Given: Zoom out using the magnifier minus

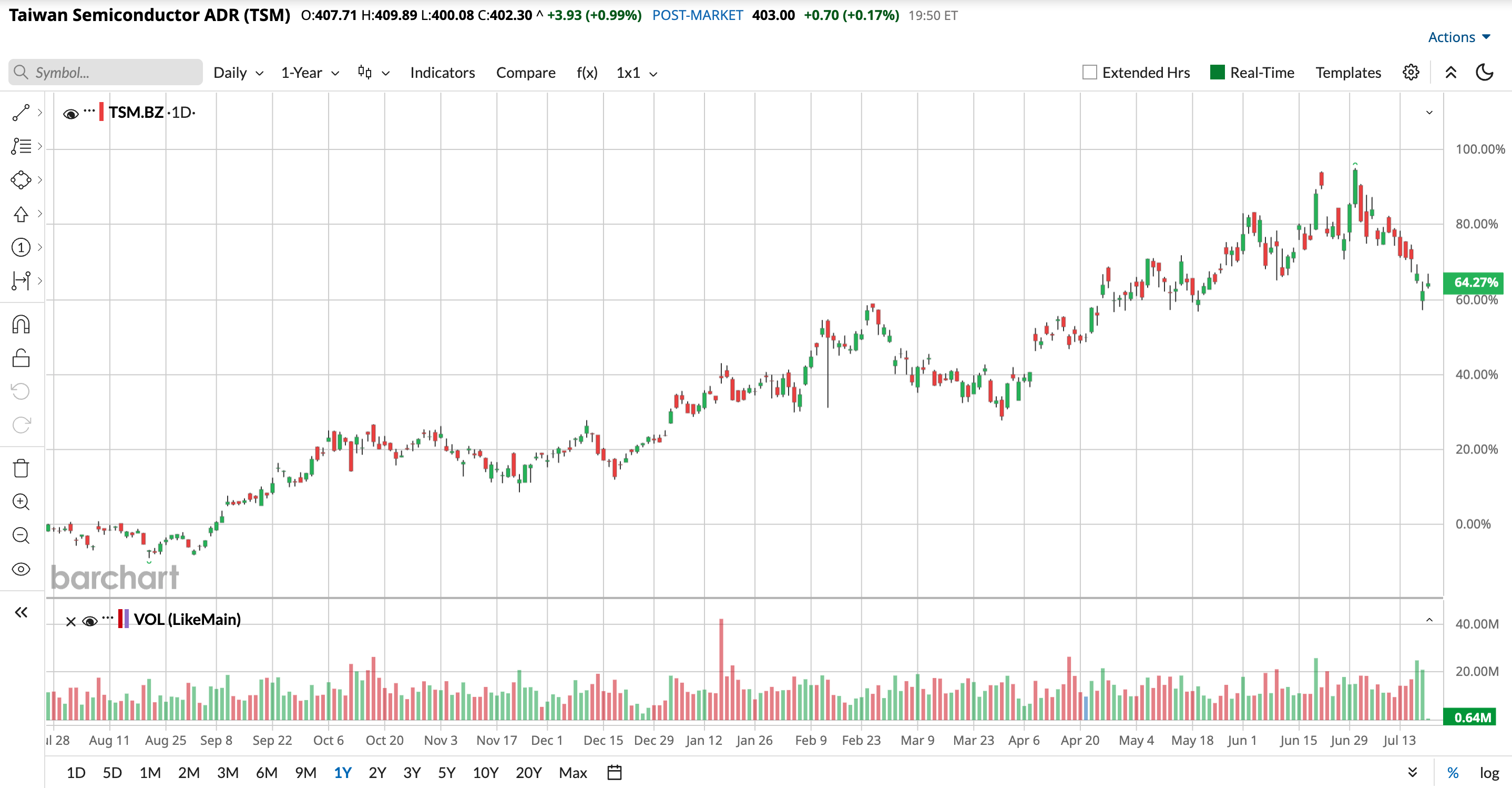Looking at the screenshot, I should tap(21, 536).
